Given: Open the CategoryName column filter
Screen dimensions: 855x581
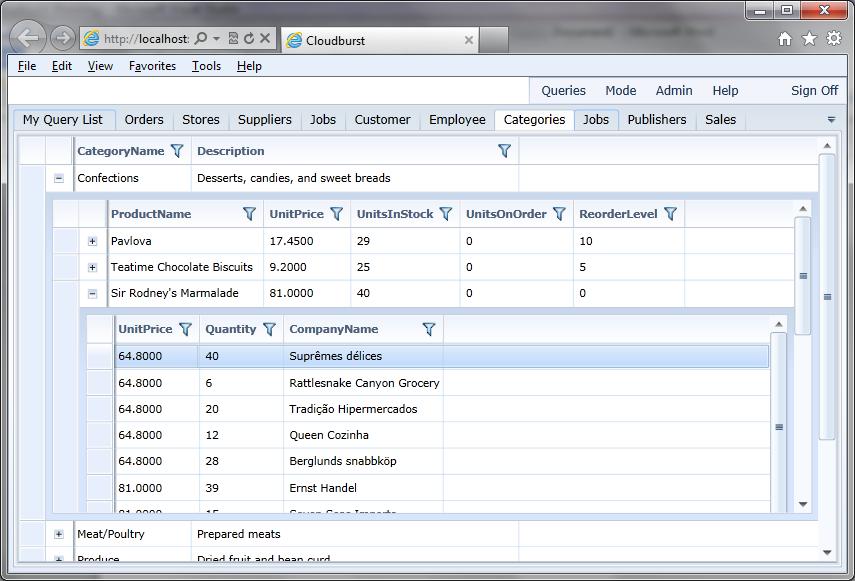Looking at the screenshot, I should pos(177,151).
